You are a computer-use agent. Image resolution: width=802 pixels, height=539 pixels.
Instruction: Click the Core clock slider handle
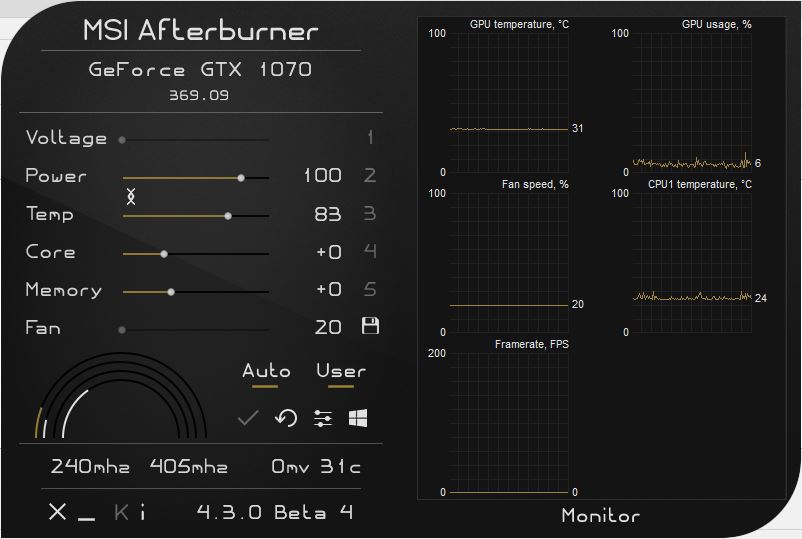[x=164, y=254]
